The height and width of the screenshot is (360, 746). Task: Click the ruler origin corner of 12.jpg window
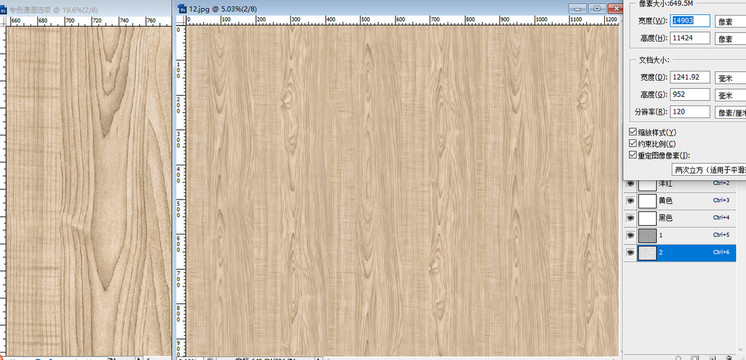pos(181,20)
